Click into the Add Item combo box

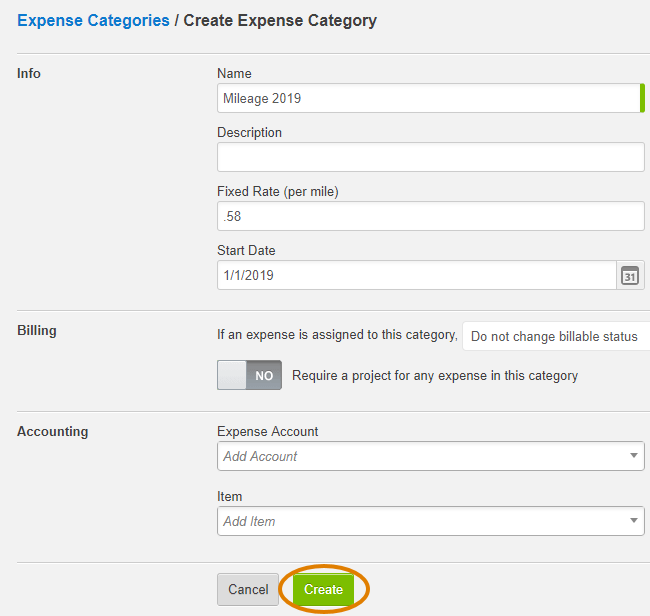pos(431,521)
